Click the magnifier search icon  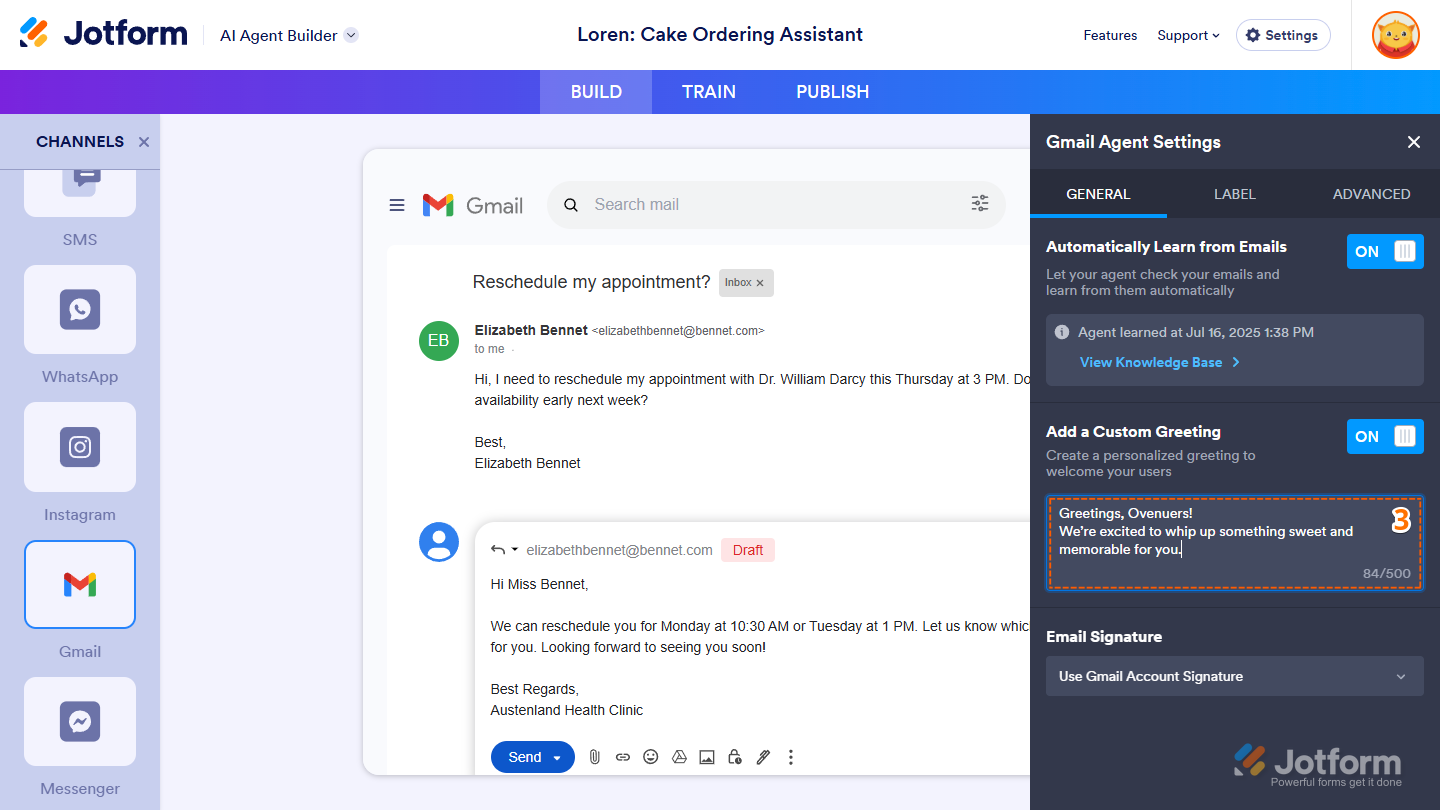[x=571, y=205]
